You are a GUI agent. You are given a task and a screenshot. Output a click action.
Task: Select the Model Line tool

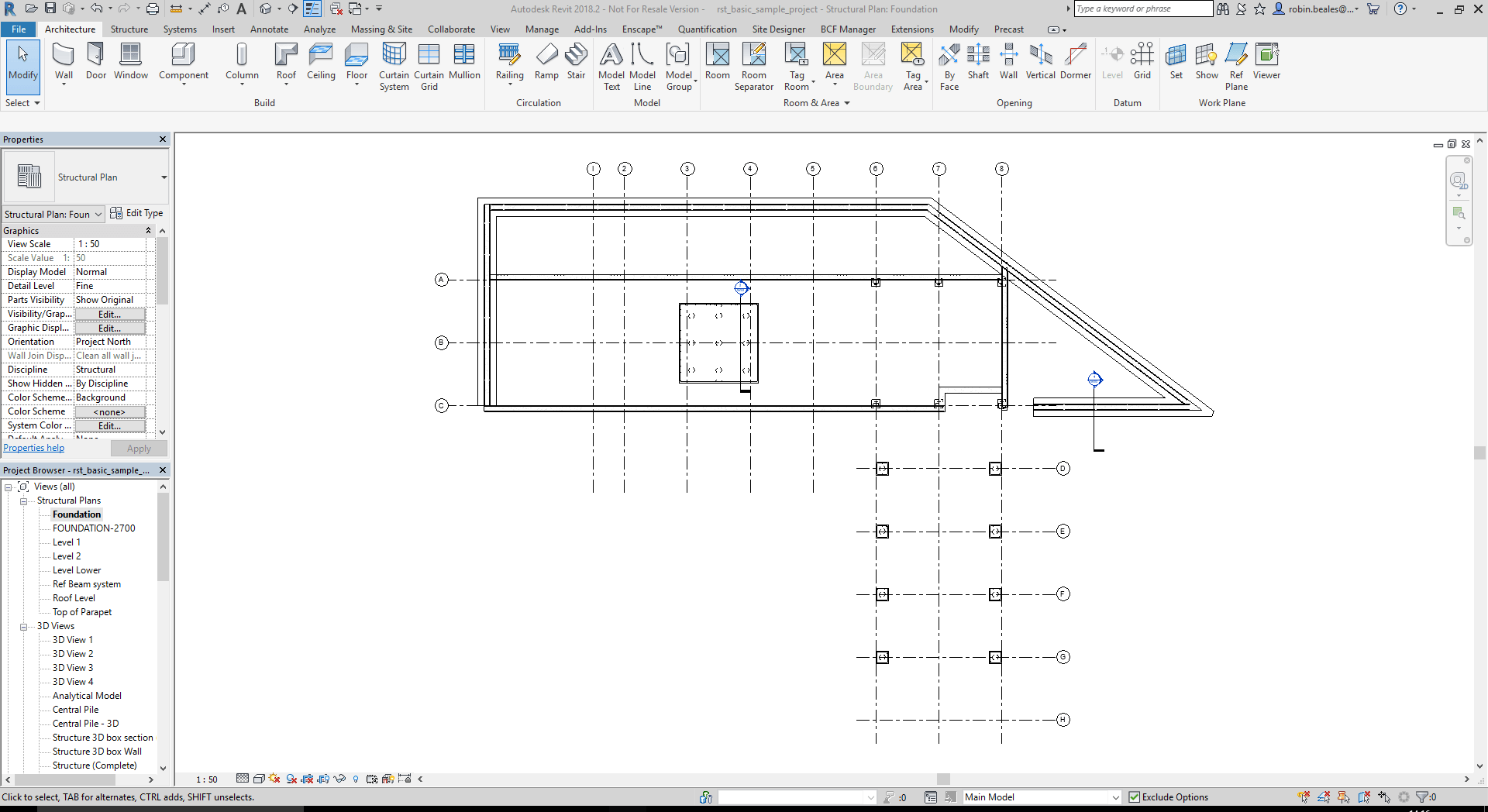pos(642,67)
